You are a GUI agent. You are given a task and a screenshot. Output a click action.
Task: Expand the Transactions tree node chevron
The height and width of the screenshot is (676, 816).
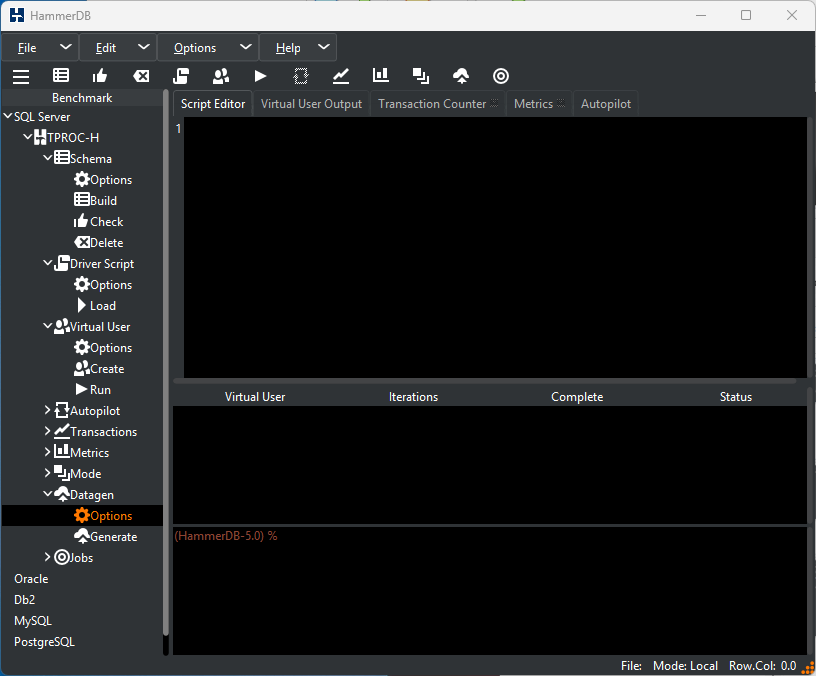click(47, 431)
